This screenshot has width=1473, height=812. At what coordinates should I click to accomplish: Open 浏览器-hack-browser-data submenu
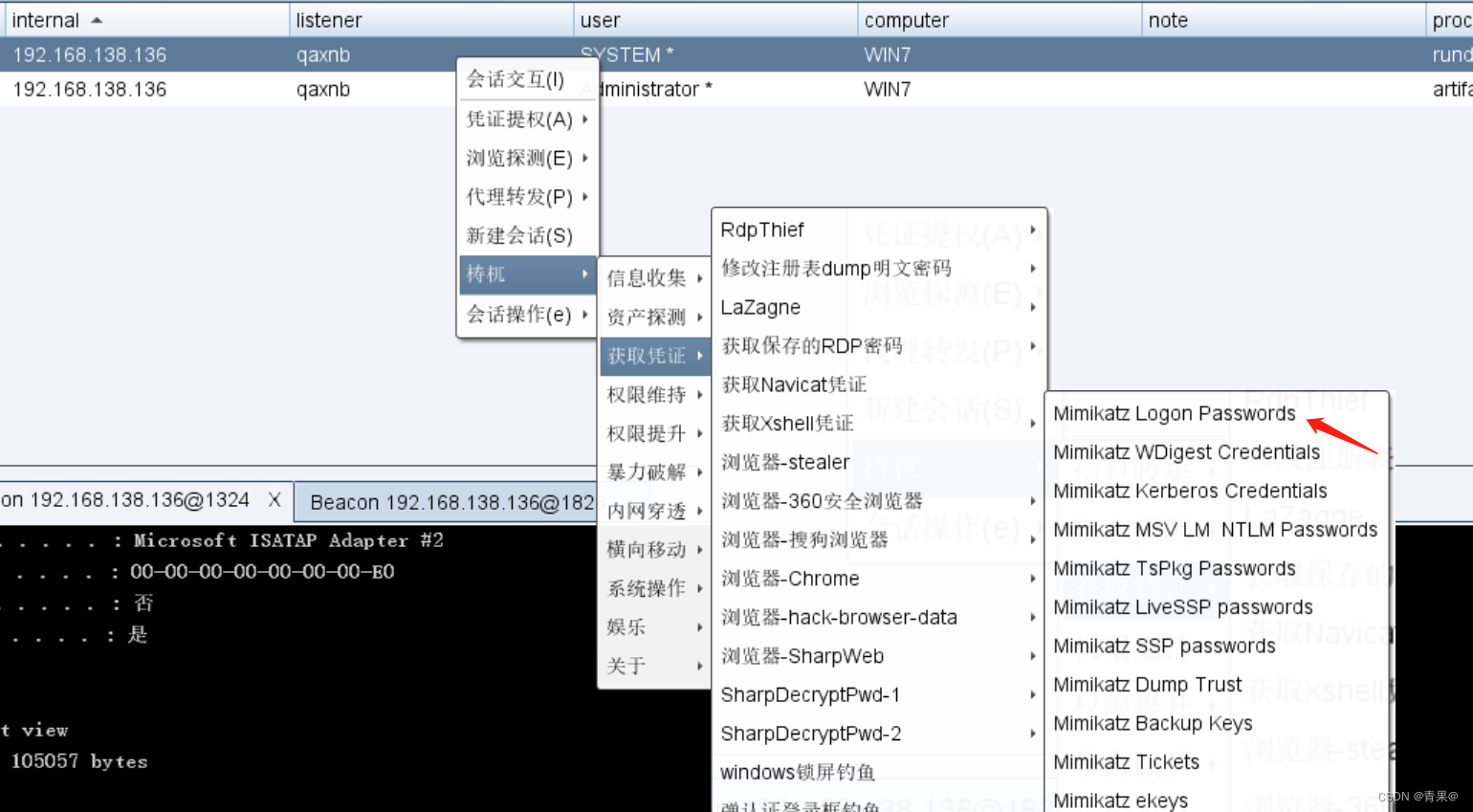click(879, 617)
